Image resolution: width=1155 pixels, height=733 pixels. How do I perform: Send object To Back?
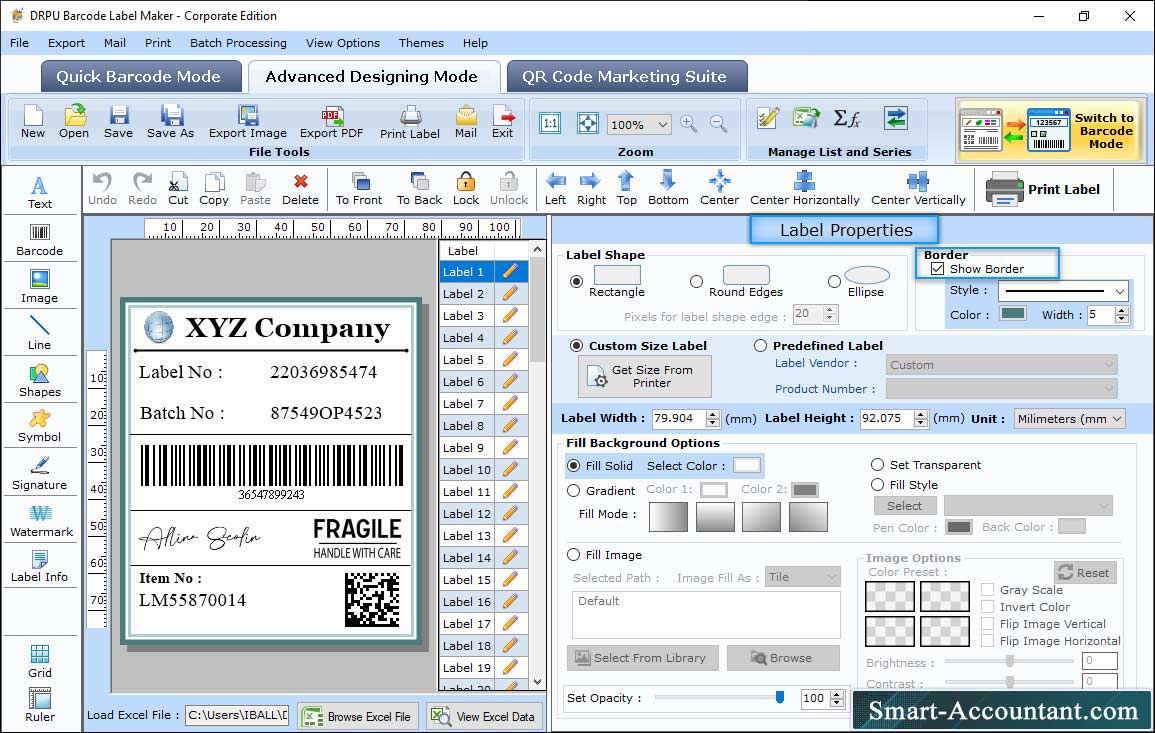point(419,189)
